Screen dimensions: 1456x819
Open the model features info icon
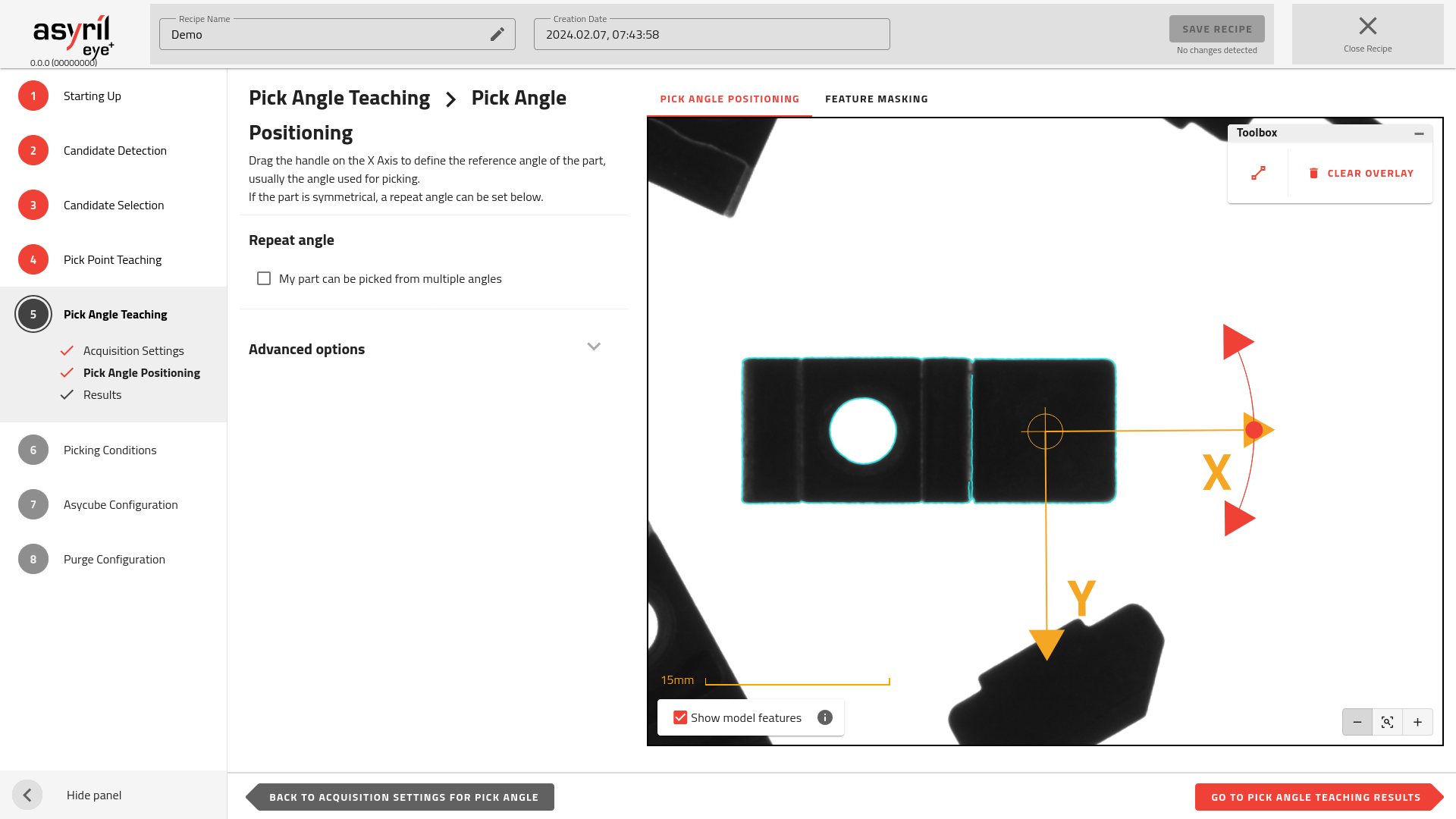coord(825,717)
